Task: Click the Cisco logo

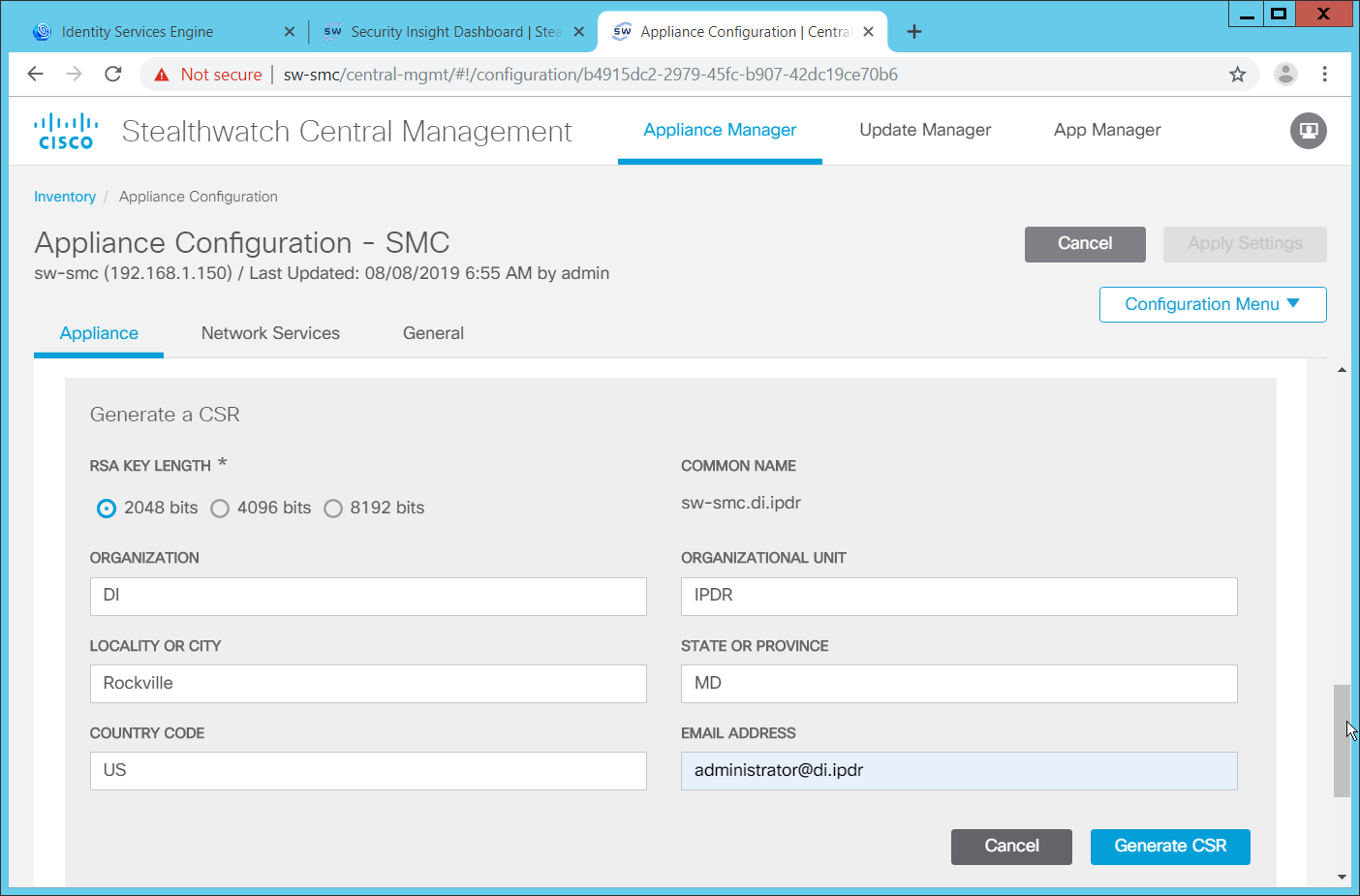Action: [x=65, y=131]
